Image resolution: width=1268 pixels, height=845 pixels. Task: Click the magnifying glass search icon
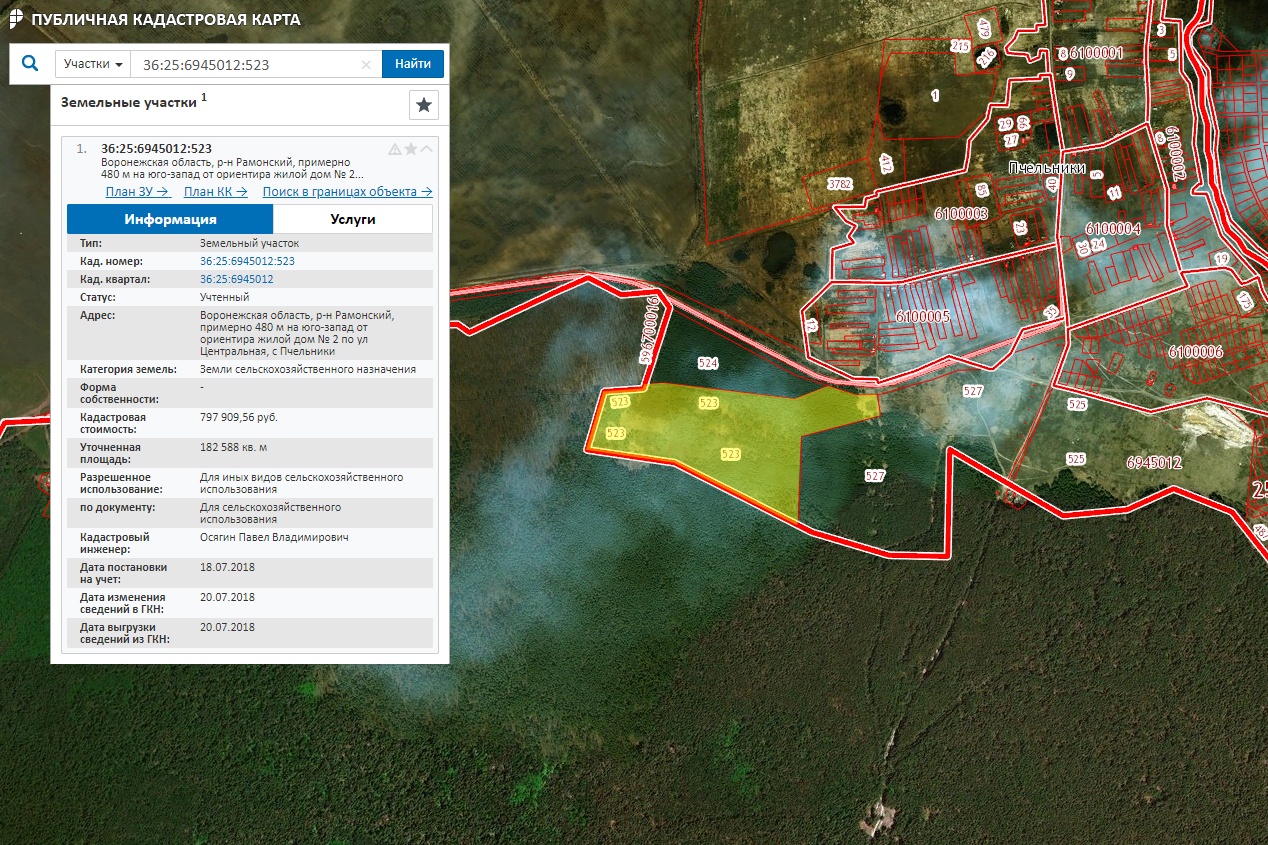pos(30,63)
